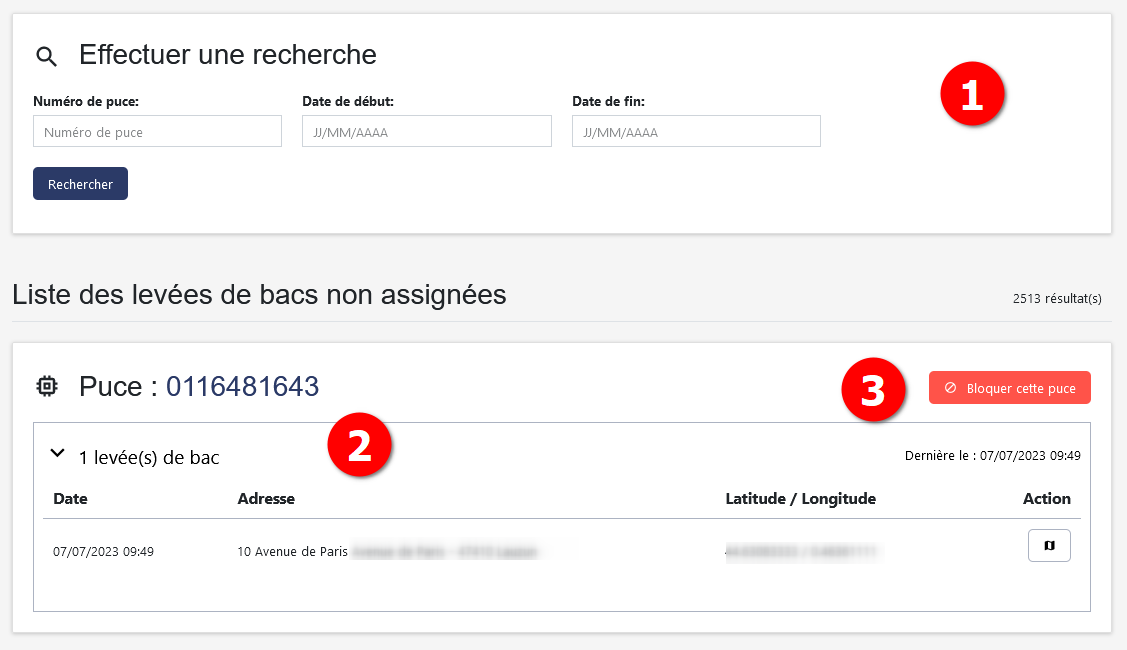Screen dimensions: 1127x650
Task: Select the Date column header
Action: click(x=70, y=498)
